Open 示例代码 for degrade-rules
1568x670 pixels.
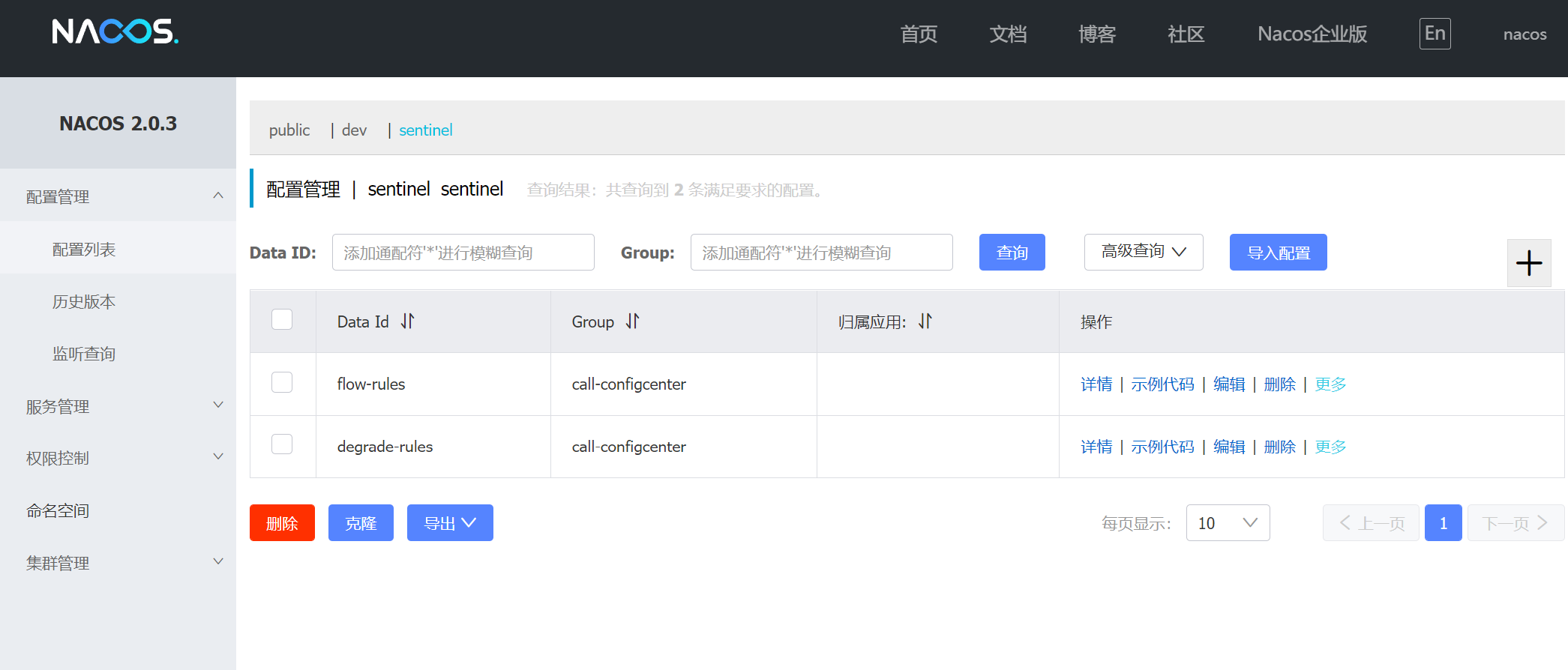click(1162, 447)
